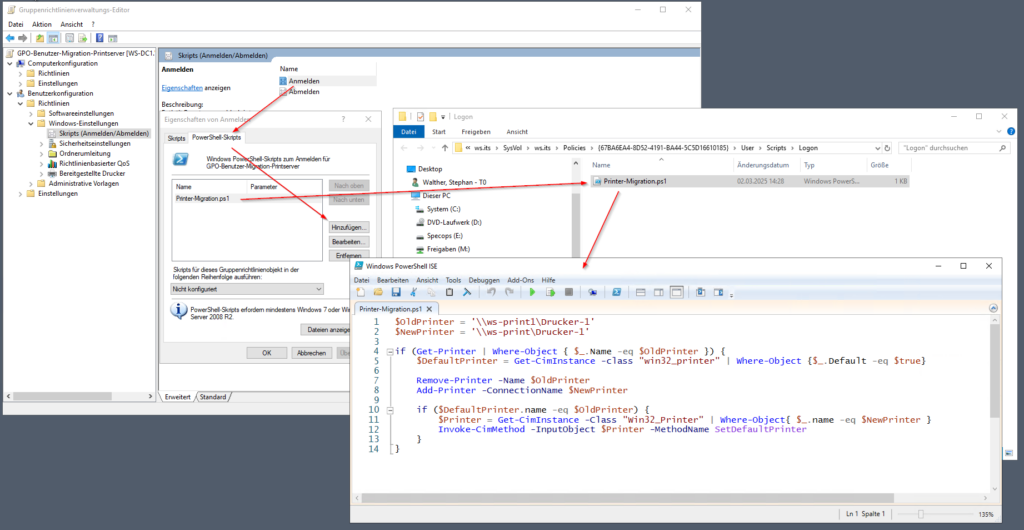The image size is (1024, 530).
Task: Expand the Explorer ribbon with the chevron
Action: 1000,131
